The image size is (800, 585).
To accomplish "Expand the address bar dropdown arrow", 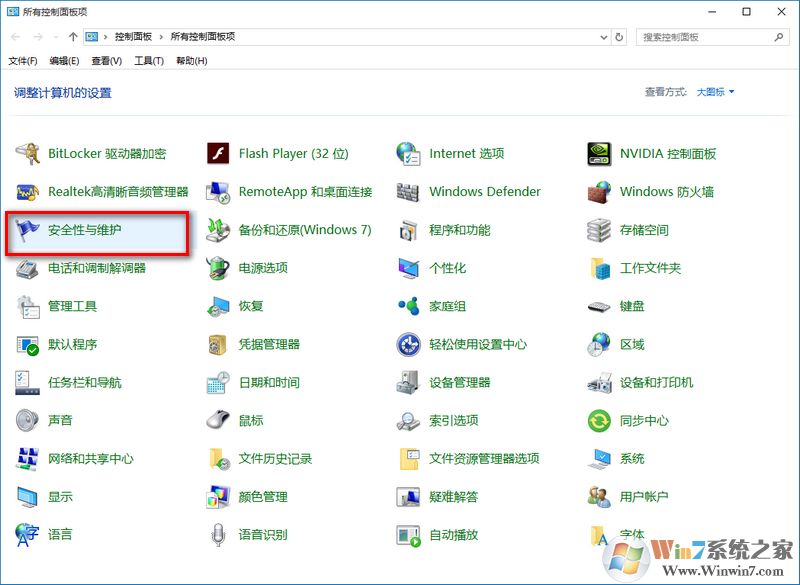I will pyautogui.click(x=604, y=37).
